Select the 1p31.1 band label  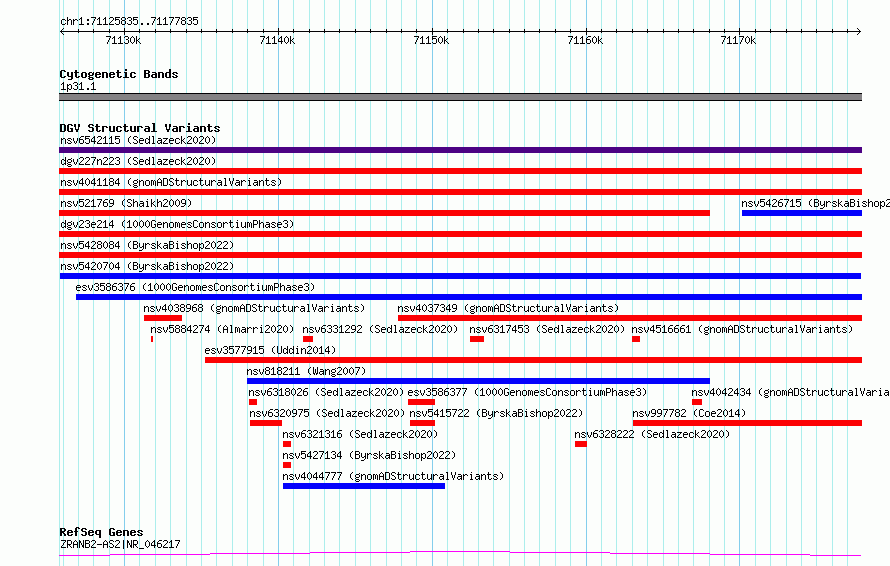click(x=78, y=87)
